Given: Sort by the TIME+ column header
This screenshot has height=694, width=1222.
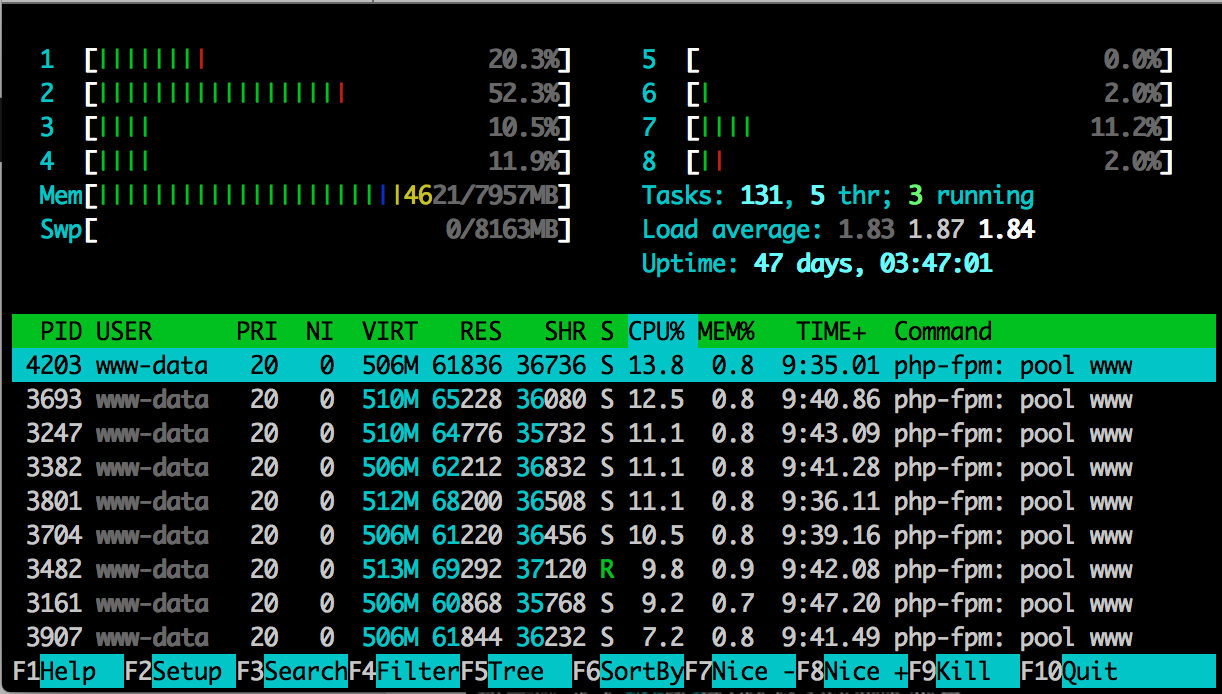Looking at the screenshot, I should tap(831, 331).
